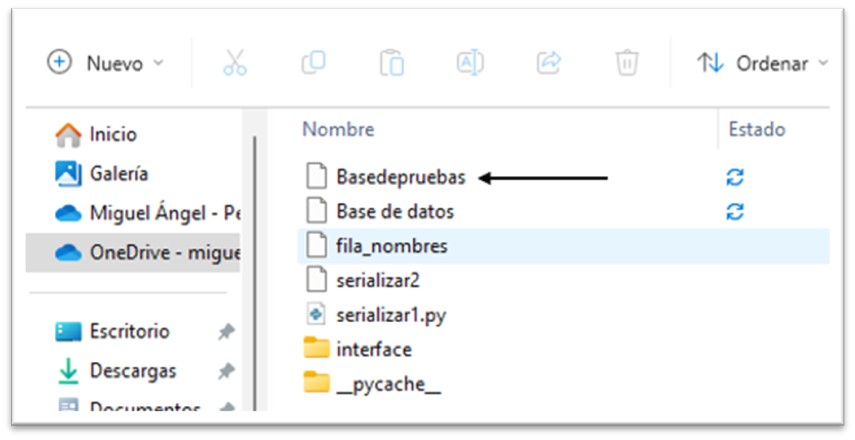Click the Rename icon in toolbar
The height and width of the screenshot is (440, 855).
click(x=469, y=63)
